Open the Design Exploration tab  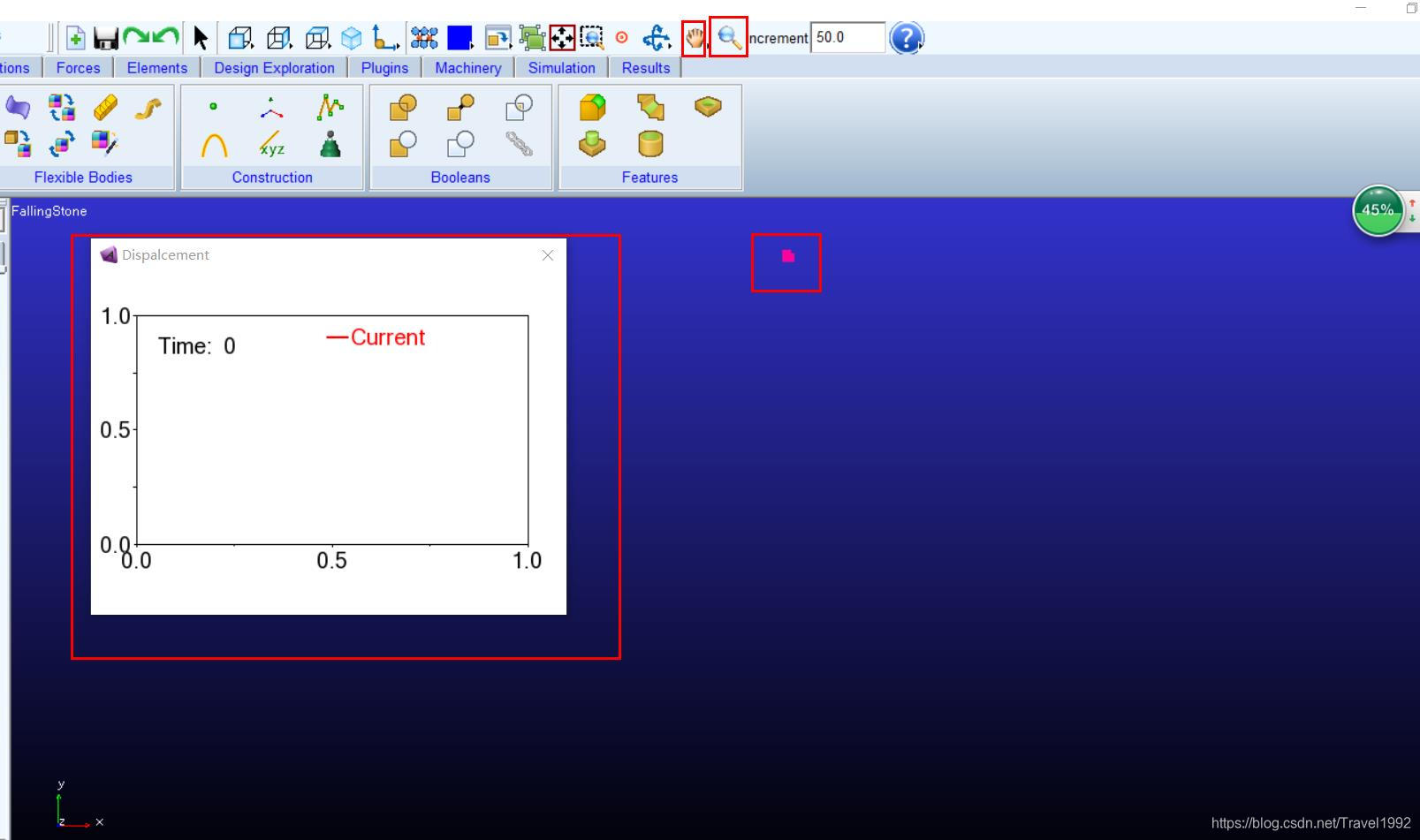(274, 68)
